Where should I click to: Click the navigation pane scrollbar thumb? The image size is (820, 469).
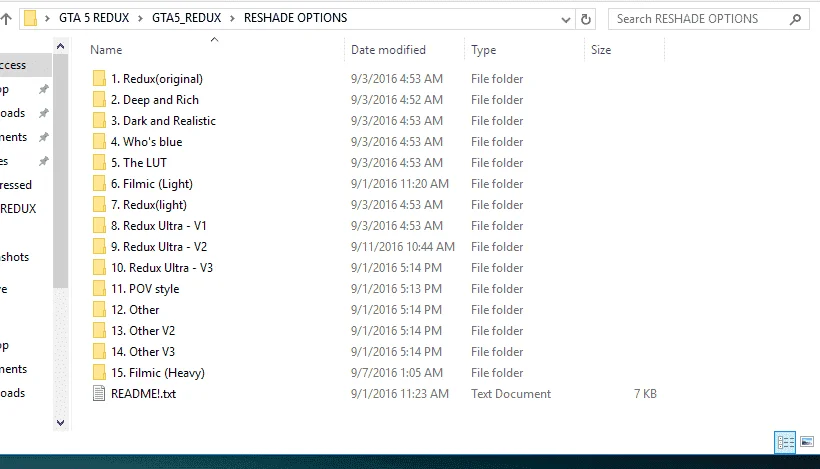click(x=61, y=171)
